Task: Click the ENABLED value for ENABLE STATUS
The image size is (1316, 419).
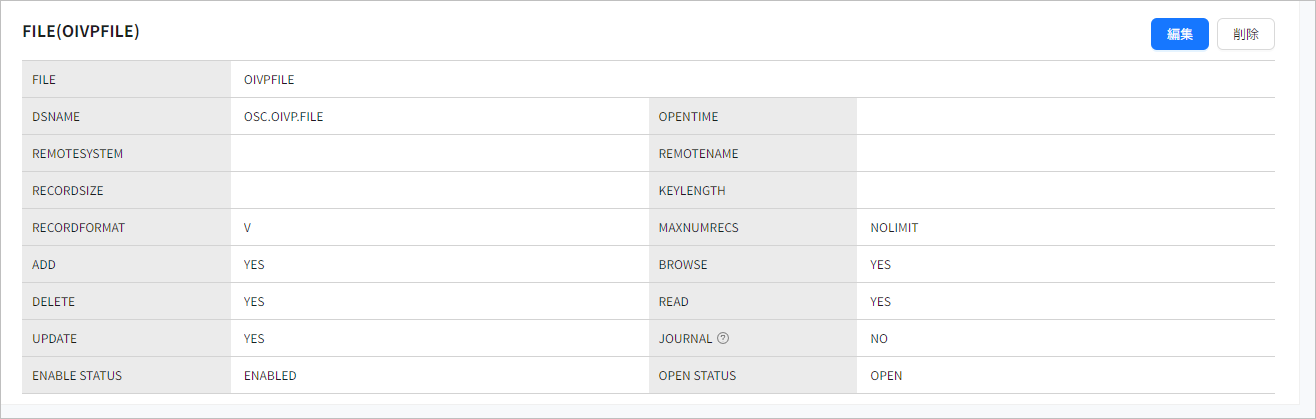Action: [270, 376]
